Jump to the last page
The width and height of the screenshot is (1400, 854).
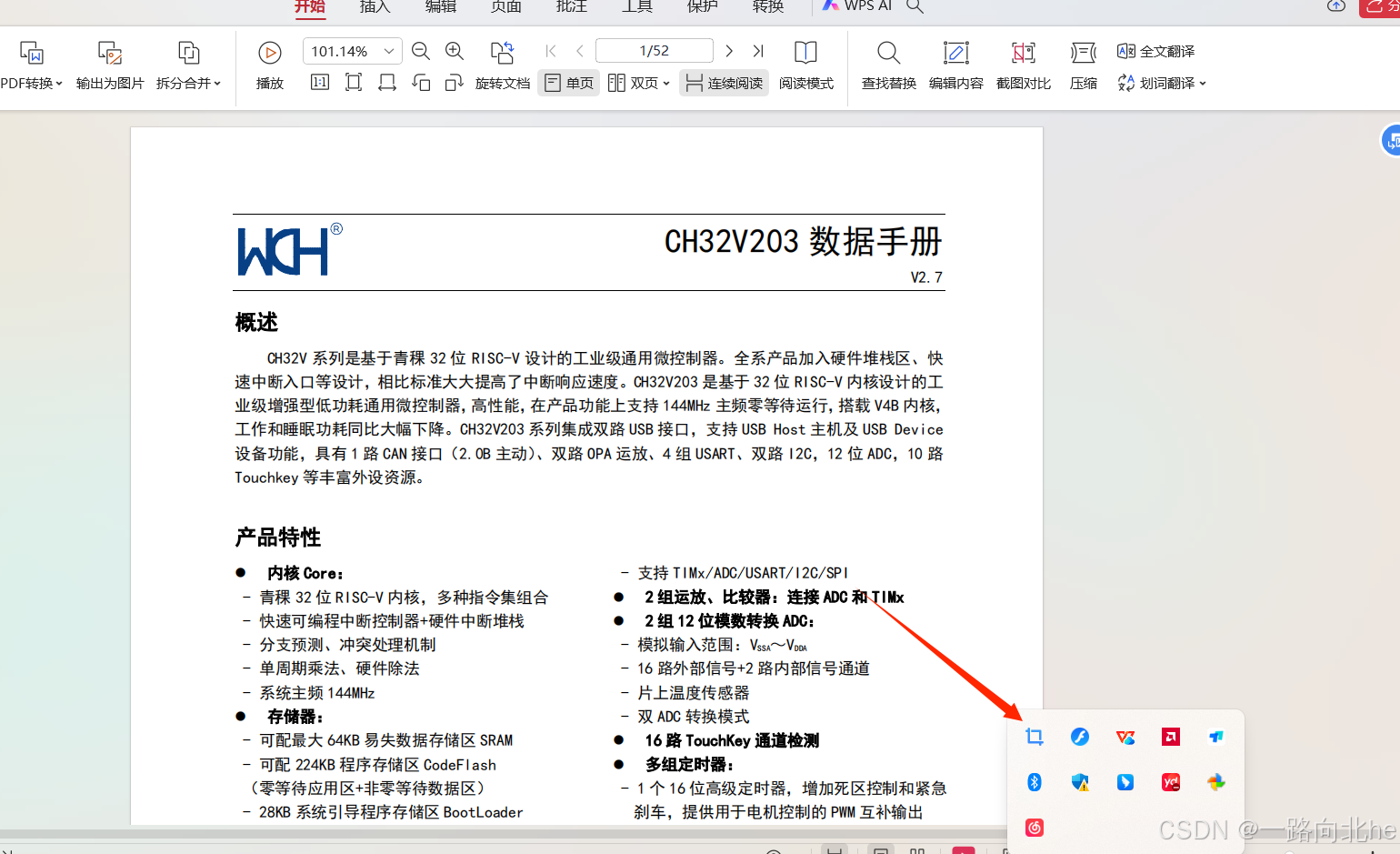758,51
